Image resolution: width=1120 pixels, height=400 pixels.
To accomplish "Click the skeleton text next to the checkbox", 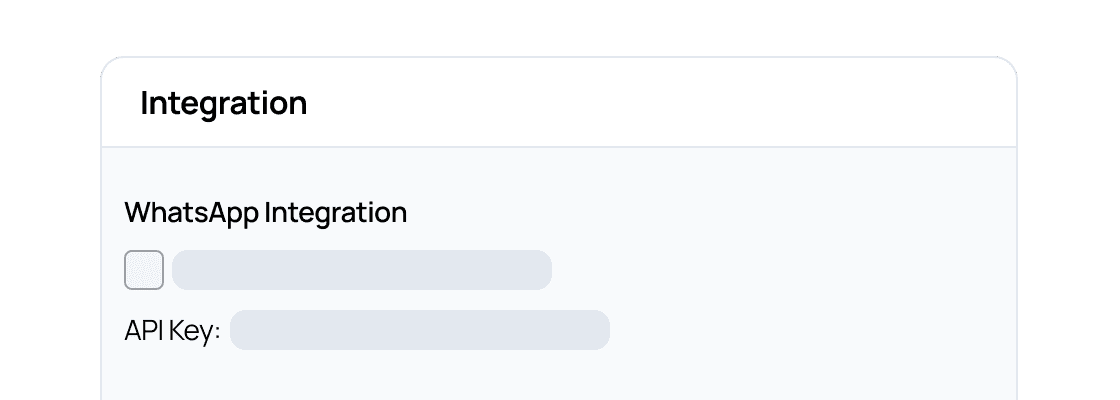I will tap(361, 270).
